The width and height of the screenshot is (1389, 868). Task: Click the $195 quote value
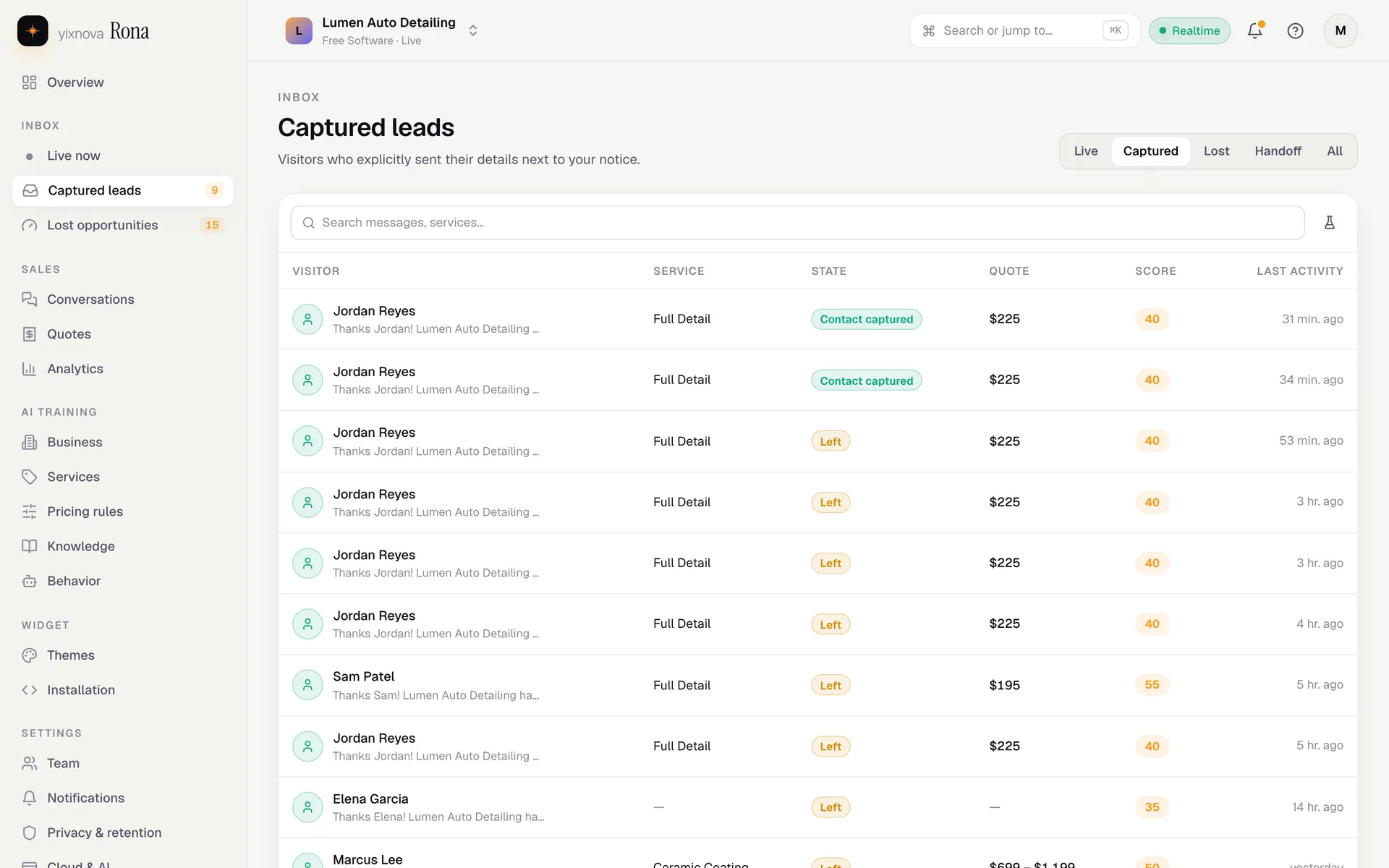coord(1004,685)
